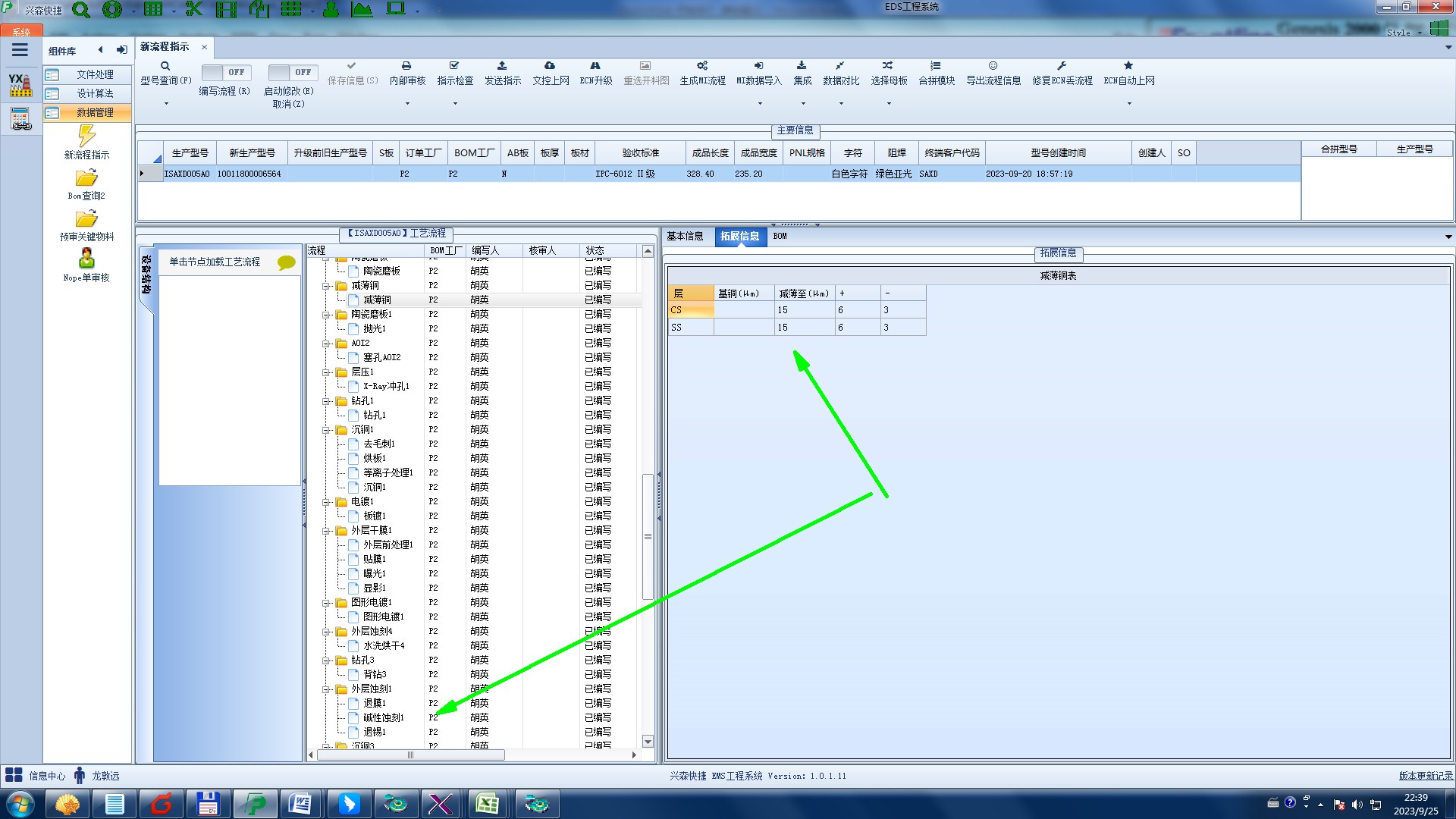The image size is (1456, 819).
Task: Open 版本更新记录 link
Action: click(x=1425, y=776)
